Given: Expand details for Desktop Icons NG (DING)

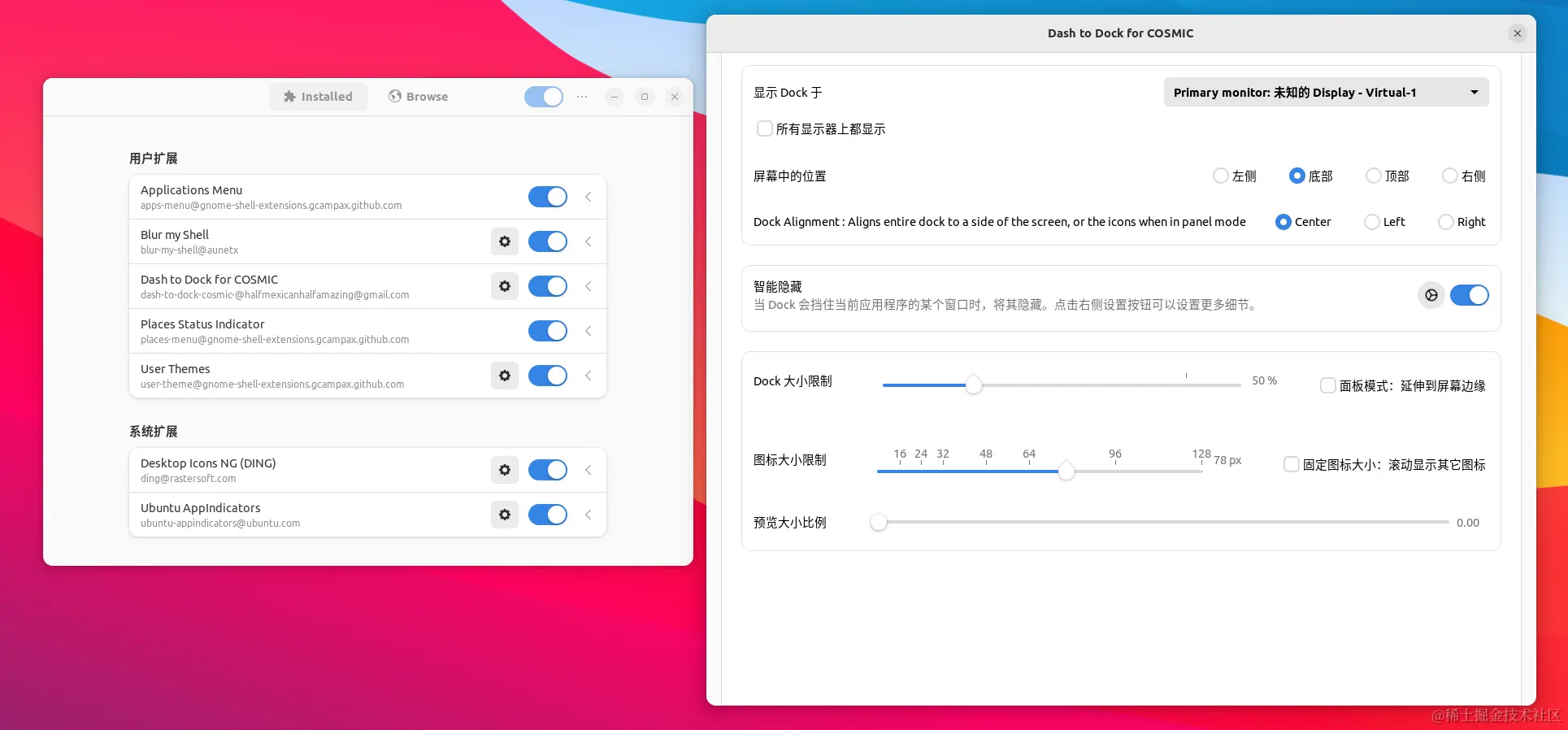Looking at the screenshot, I should pos(589,470).
